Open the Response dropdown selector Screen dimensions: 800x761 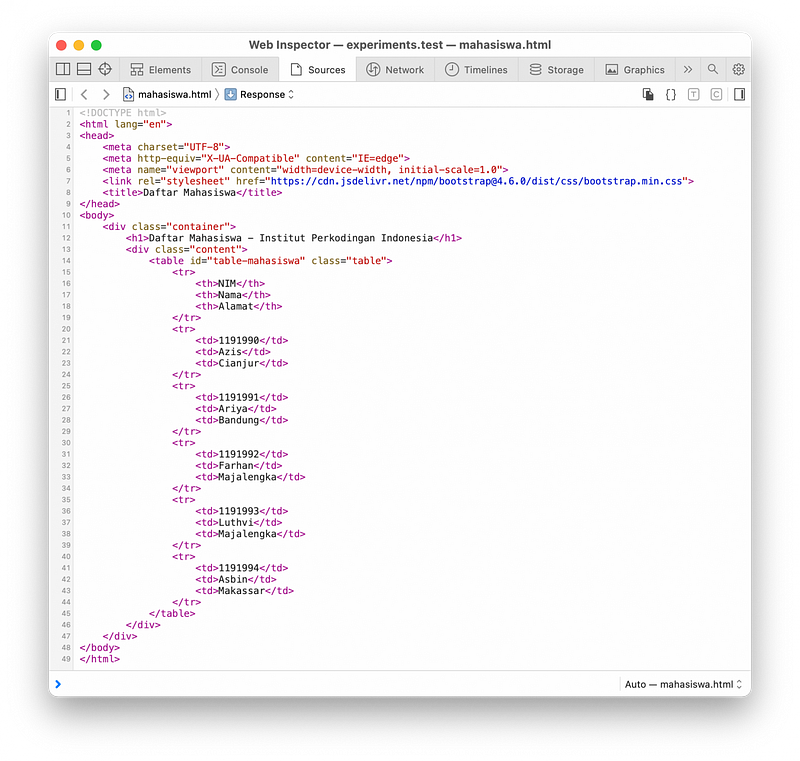tap(260, 95)
